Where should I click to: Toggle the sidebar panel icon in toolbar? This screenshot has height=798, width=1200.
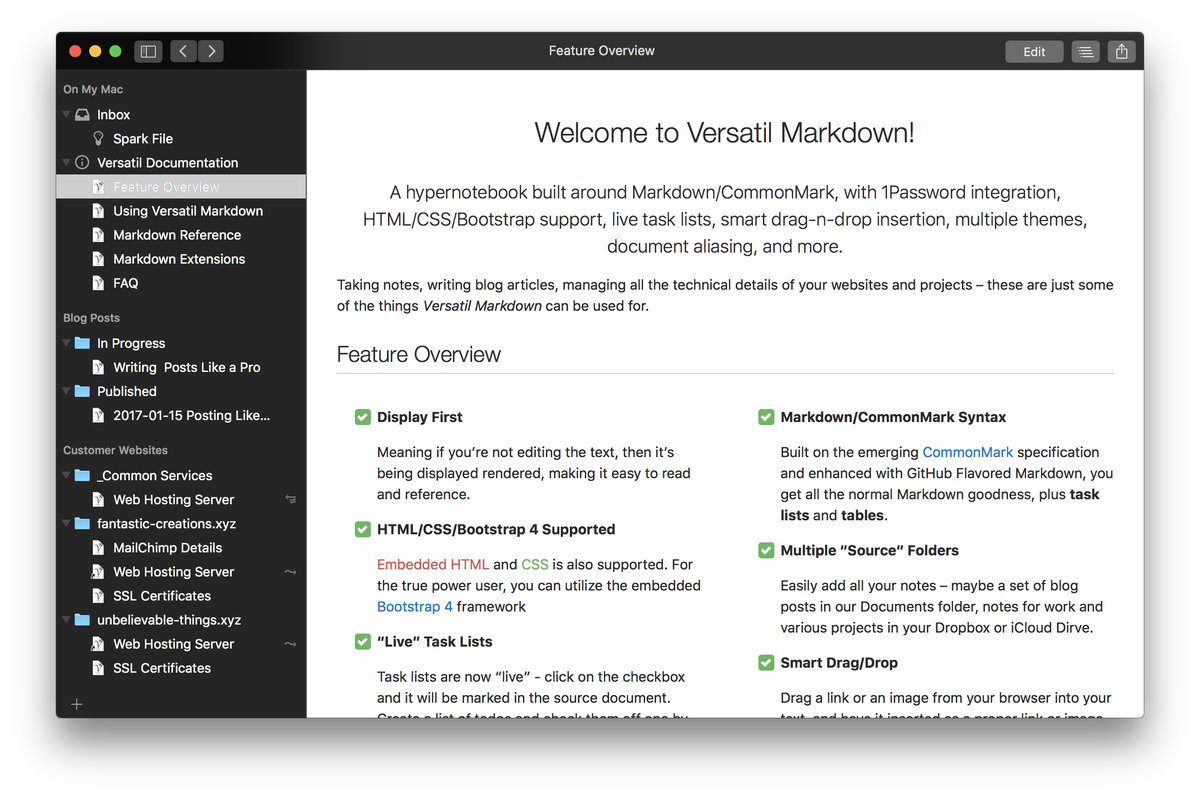148,51
